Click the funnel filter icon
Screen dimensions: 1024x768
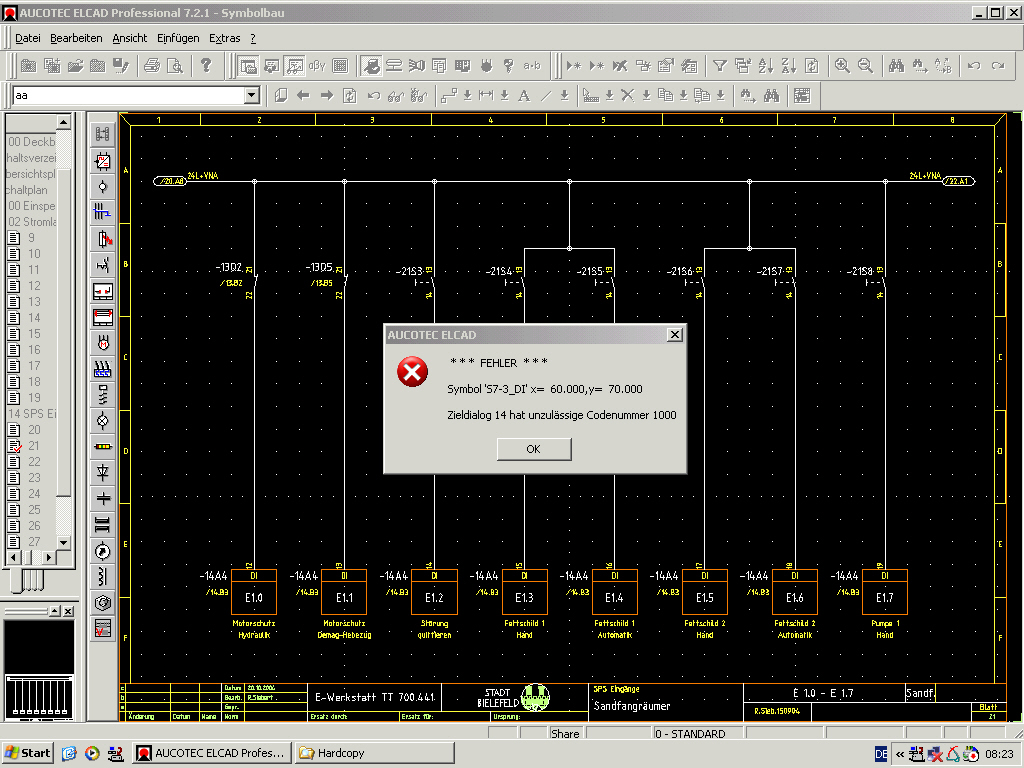point(720,65)
